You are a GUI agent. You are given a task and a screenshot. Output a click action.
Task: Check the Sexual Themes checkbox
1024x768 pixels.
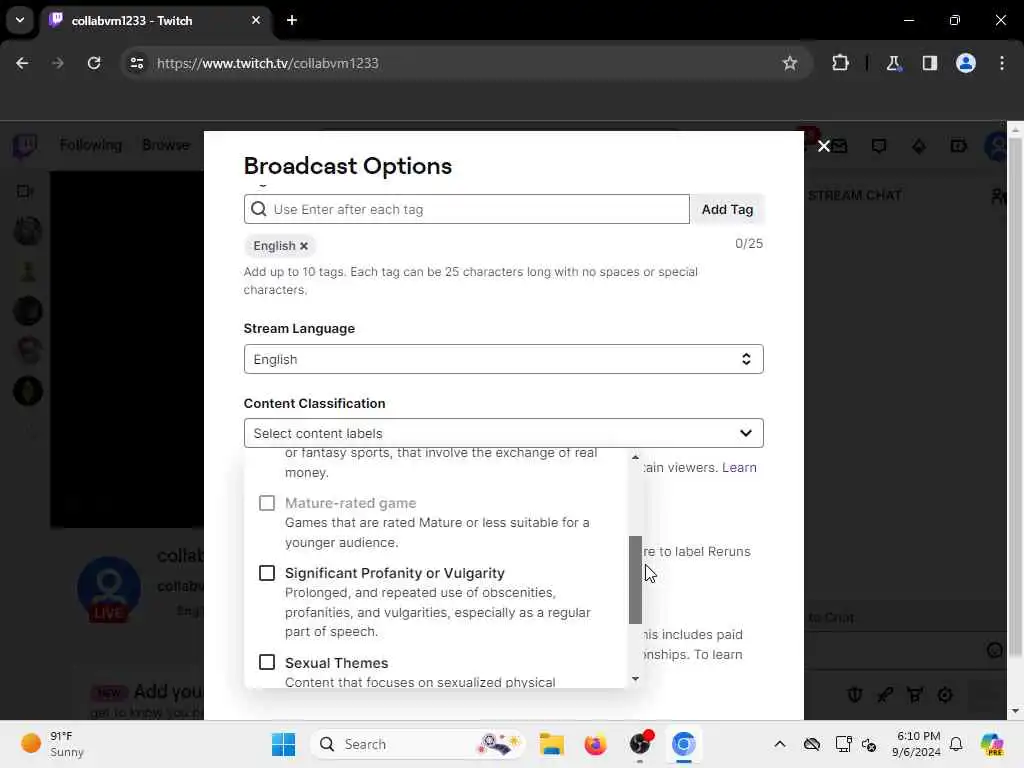(266, 662)
